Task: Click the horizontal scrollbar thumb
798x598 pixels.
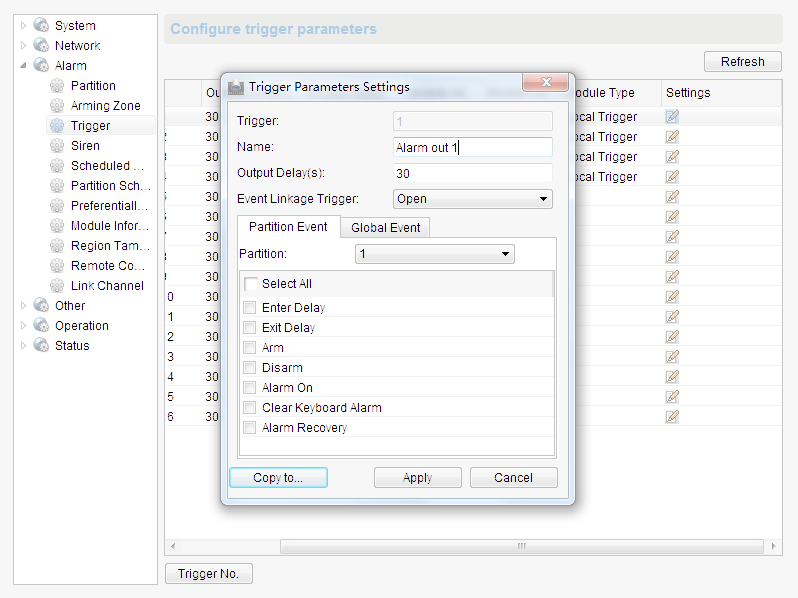Action: tap(522, 546)
